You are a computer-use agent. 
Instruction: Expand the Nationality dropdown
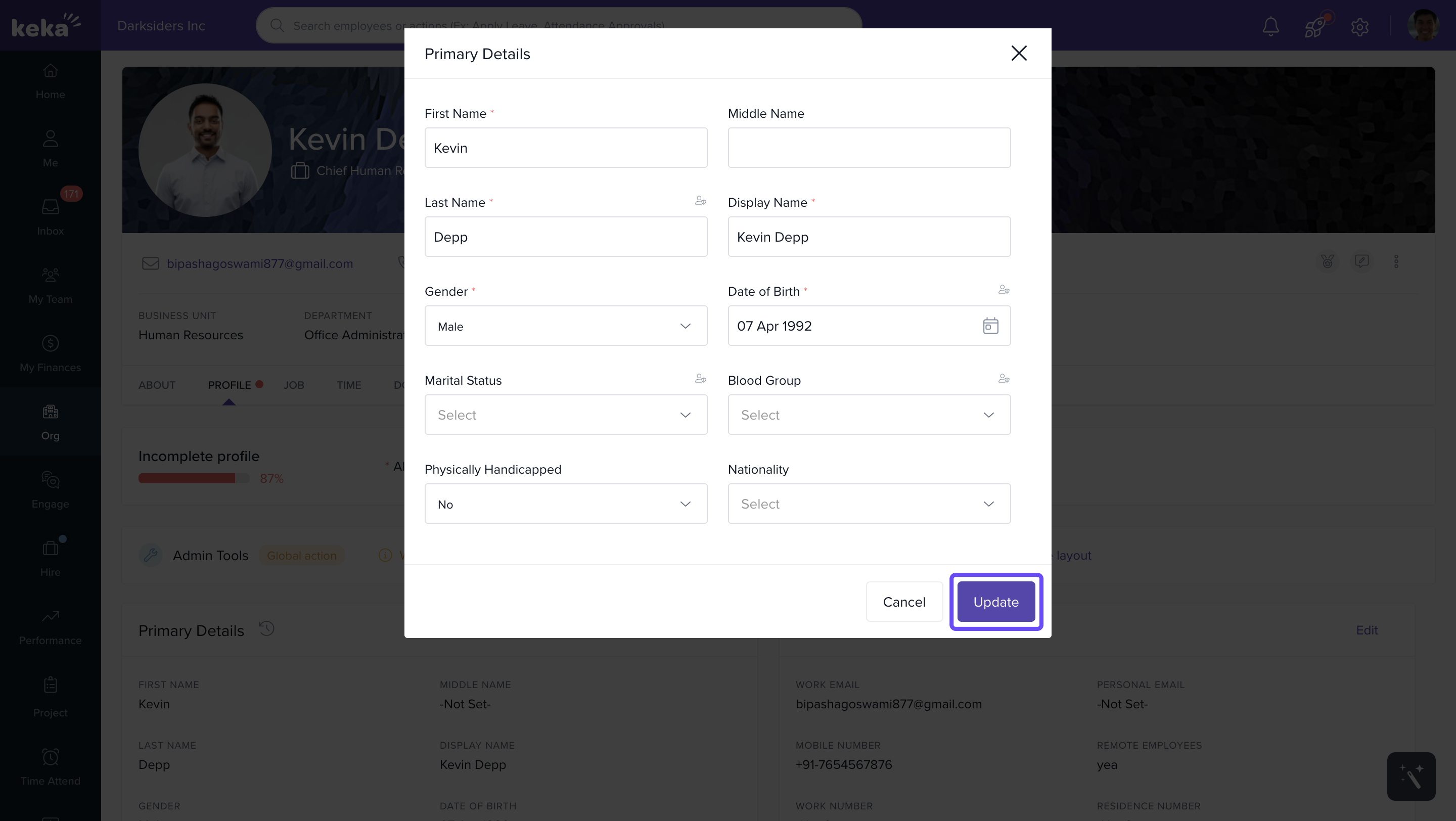[x=869, y=504]
